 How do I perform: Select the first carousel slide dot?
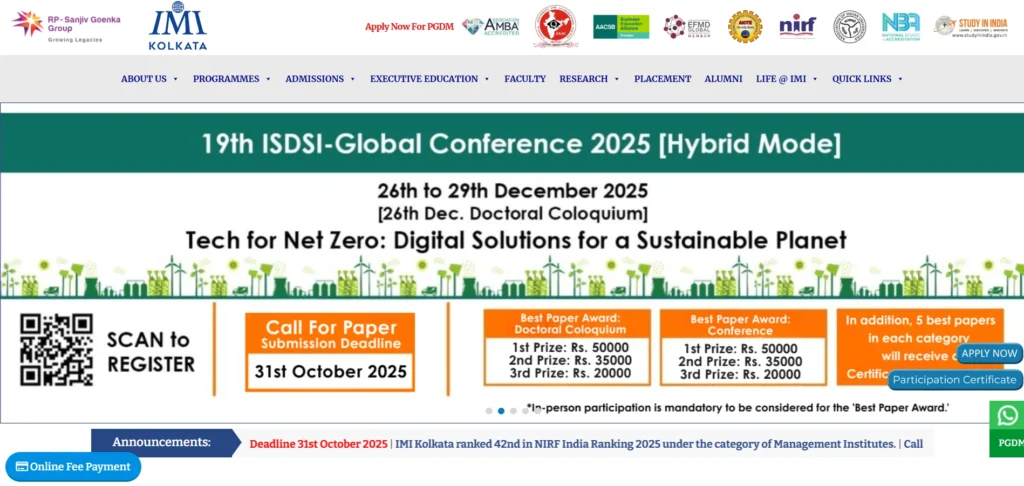tap(489, 411)
